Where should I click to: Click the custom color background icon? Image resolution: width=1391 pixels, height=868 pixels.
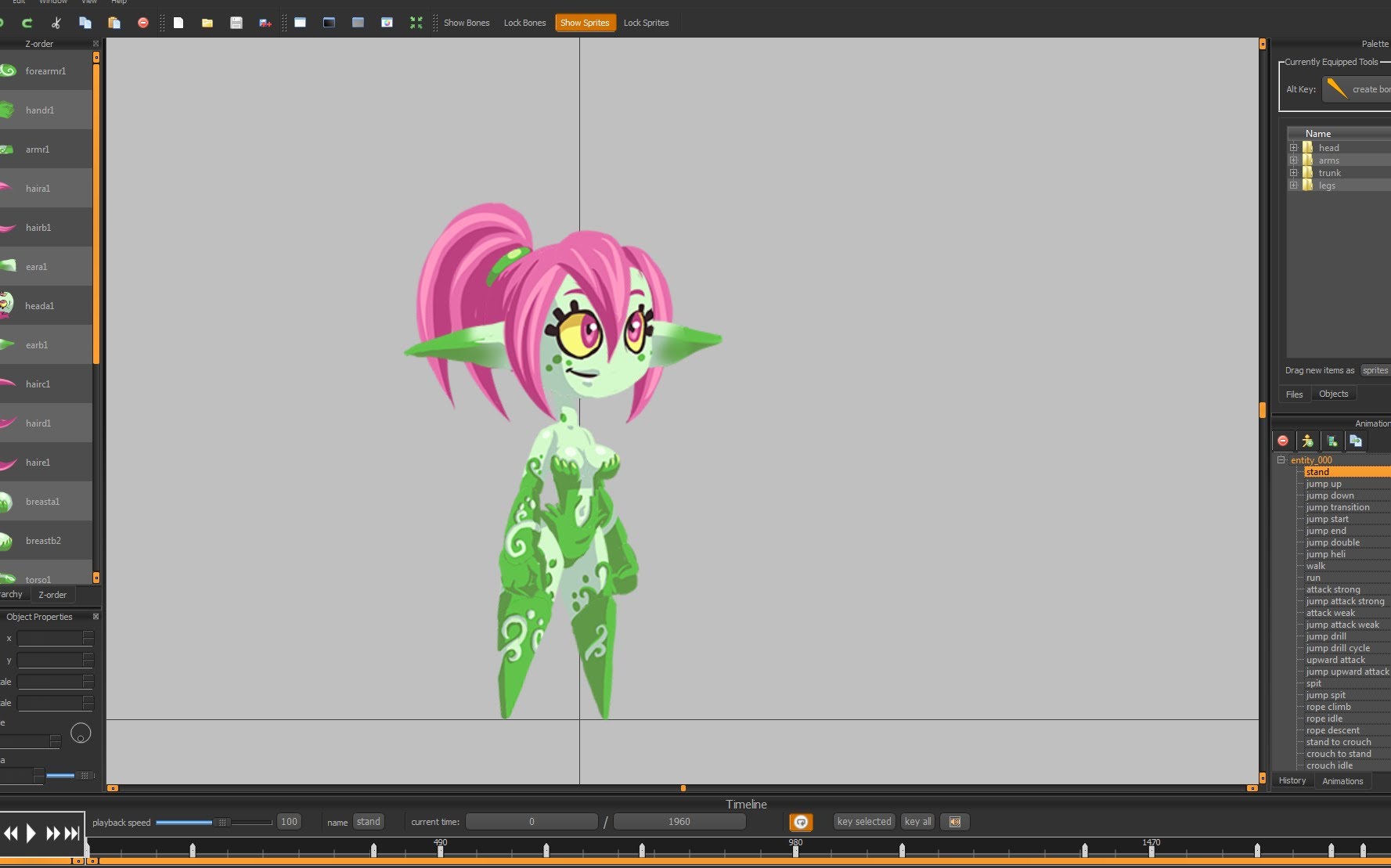(387, 23)
